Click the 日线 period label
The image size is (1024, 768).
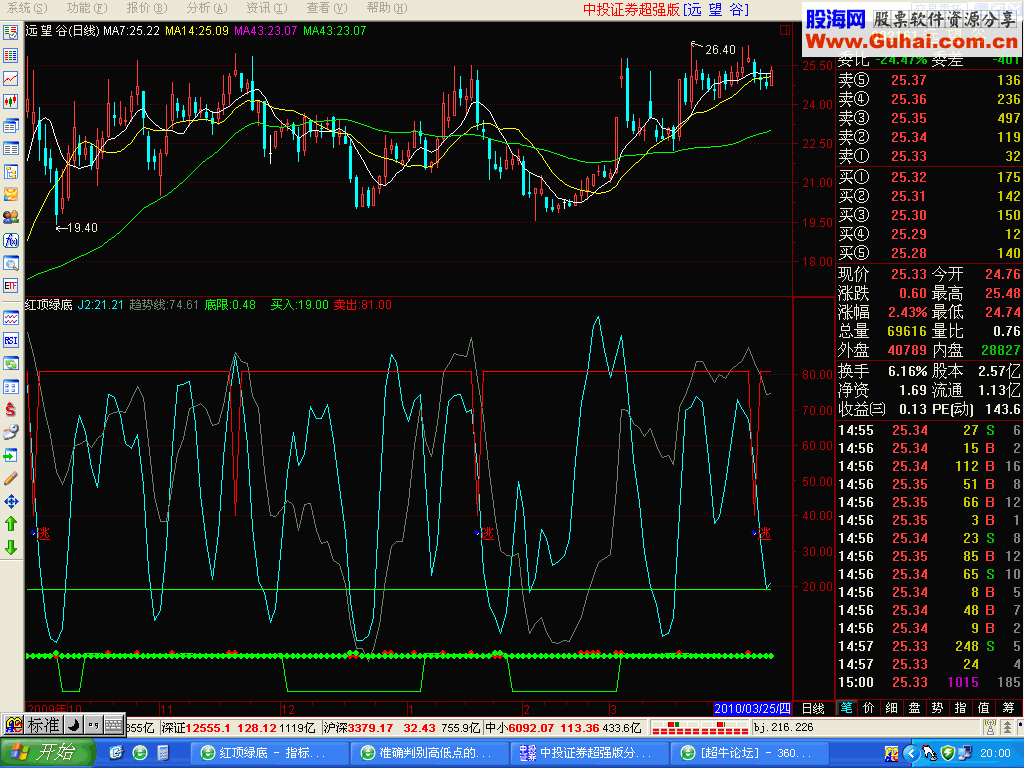813,709
